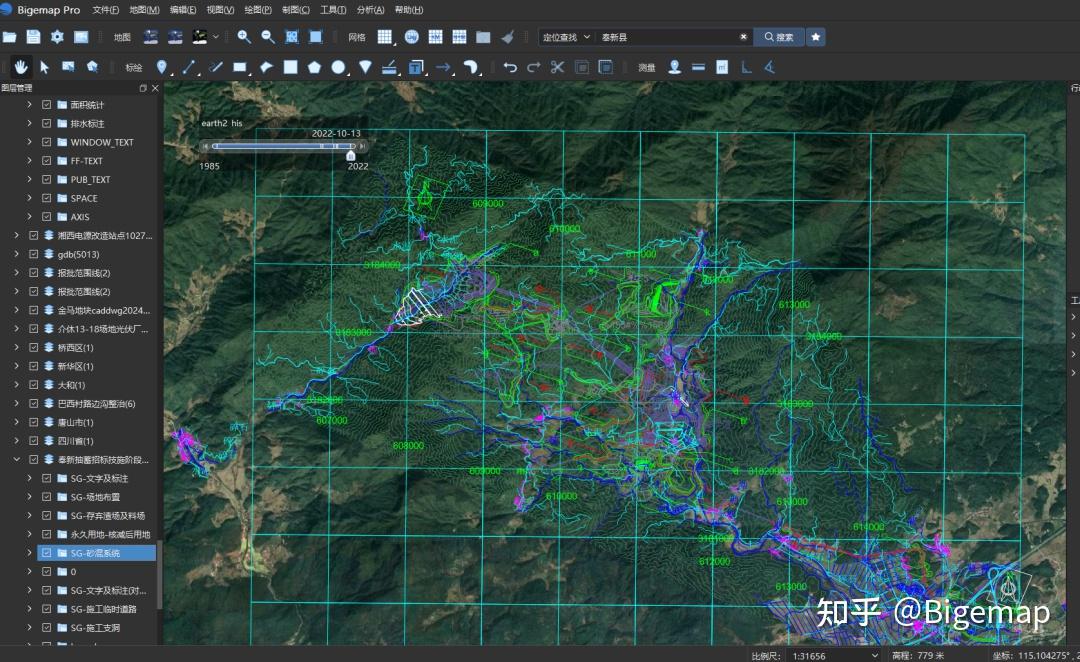Select the arrow pointer tool
Screen dimensions: 1080x662
[45, 67]
